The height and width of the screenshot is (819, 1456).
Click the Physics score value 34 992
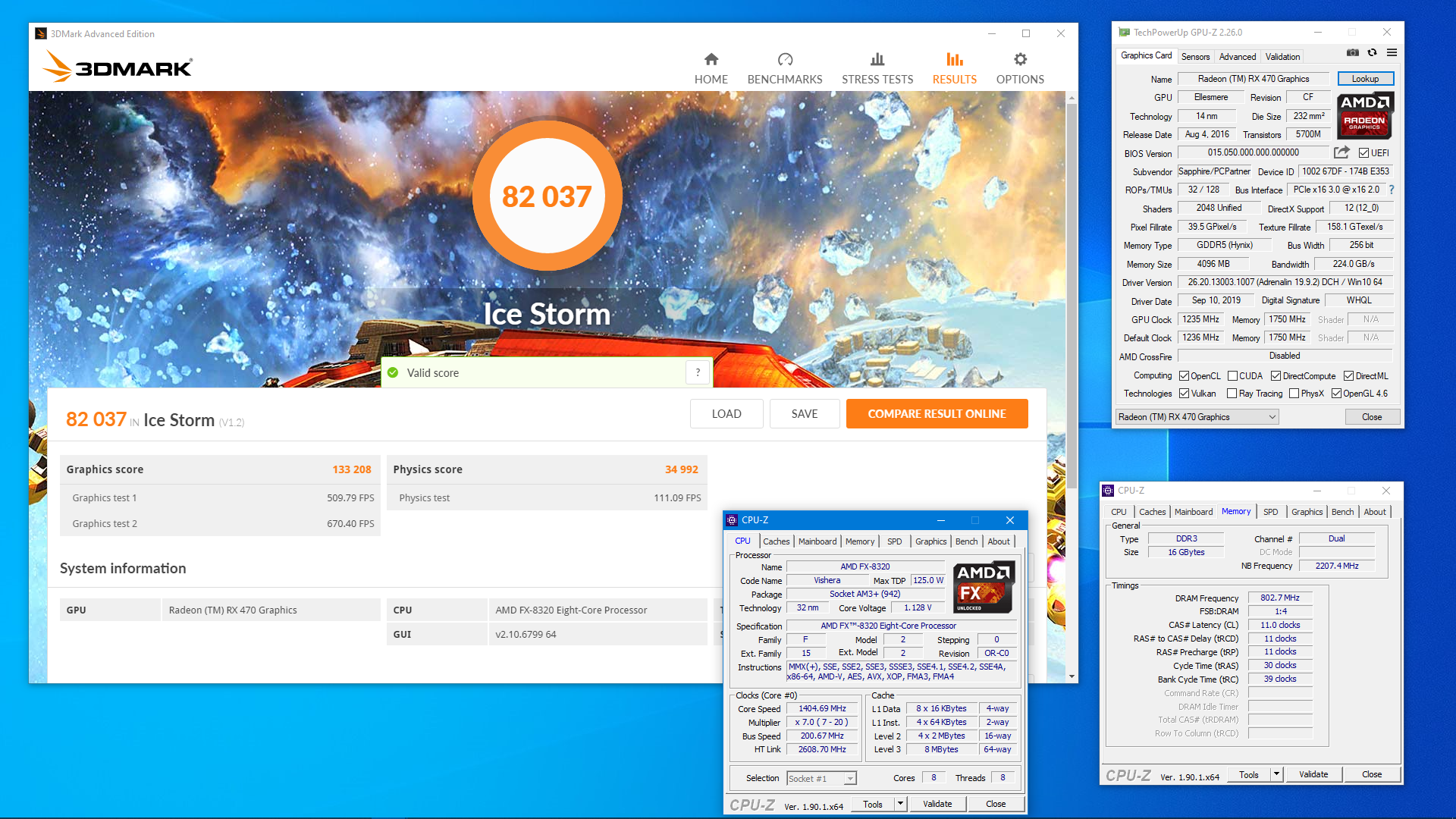click(681, 469)
